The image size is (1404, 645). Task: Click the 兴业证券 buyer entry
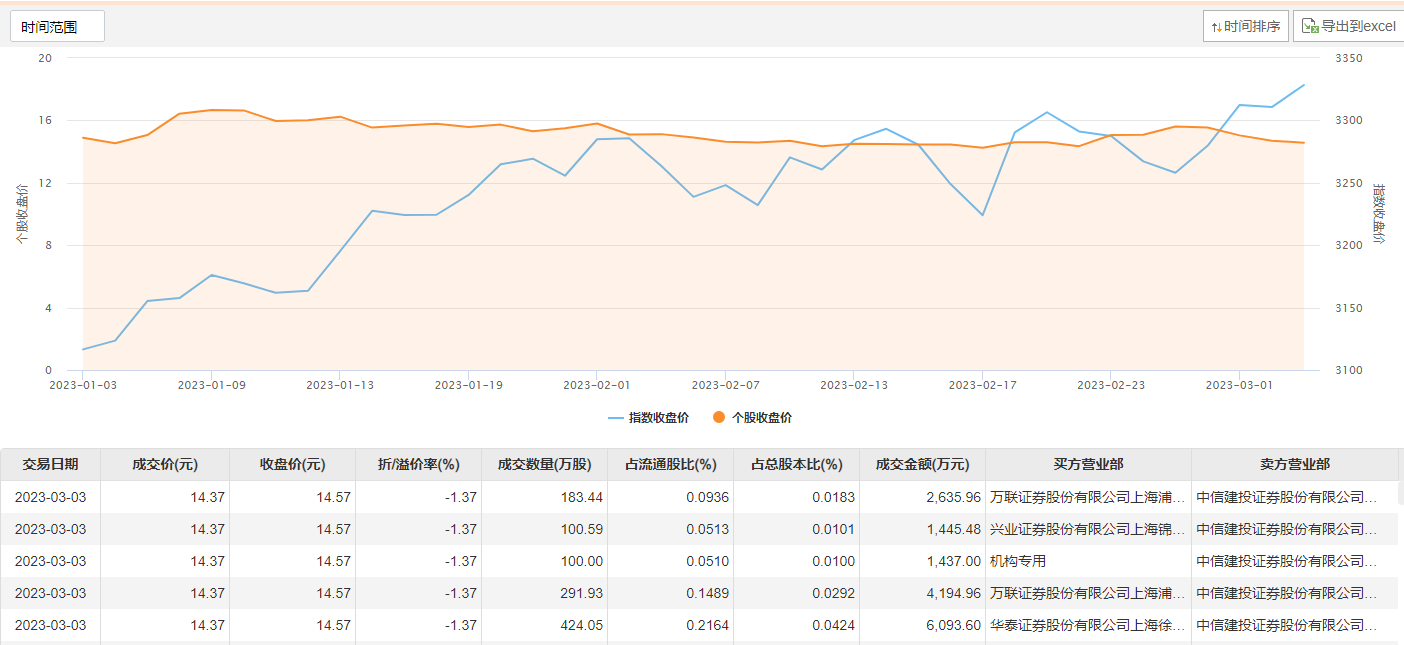(x=1087, y=529)
